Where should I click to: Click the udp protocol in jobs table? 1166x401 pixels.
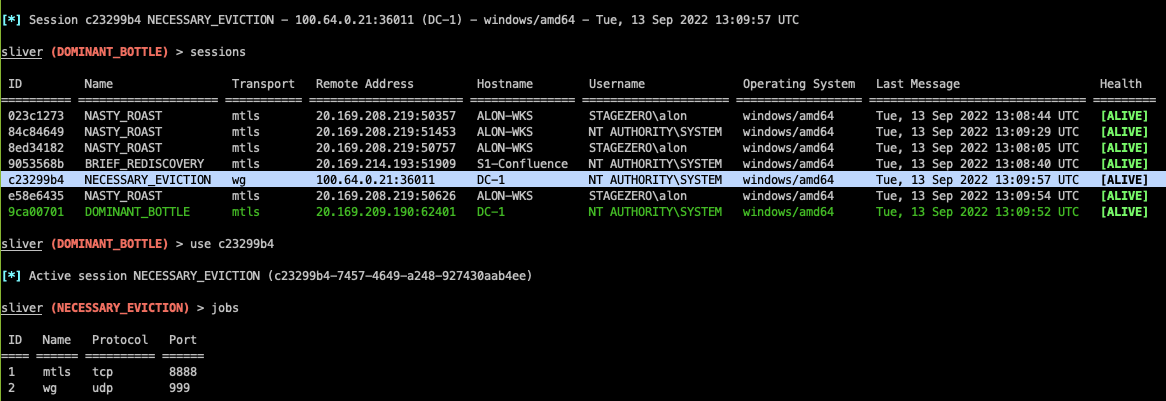(102, 388)
